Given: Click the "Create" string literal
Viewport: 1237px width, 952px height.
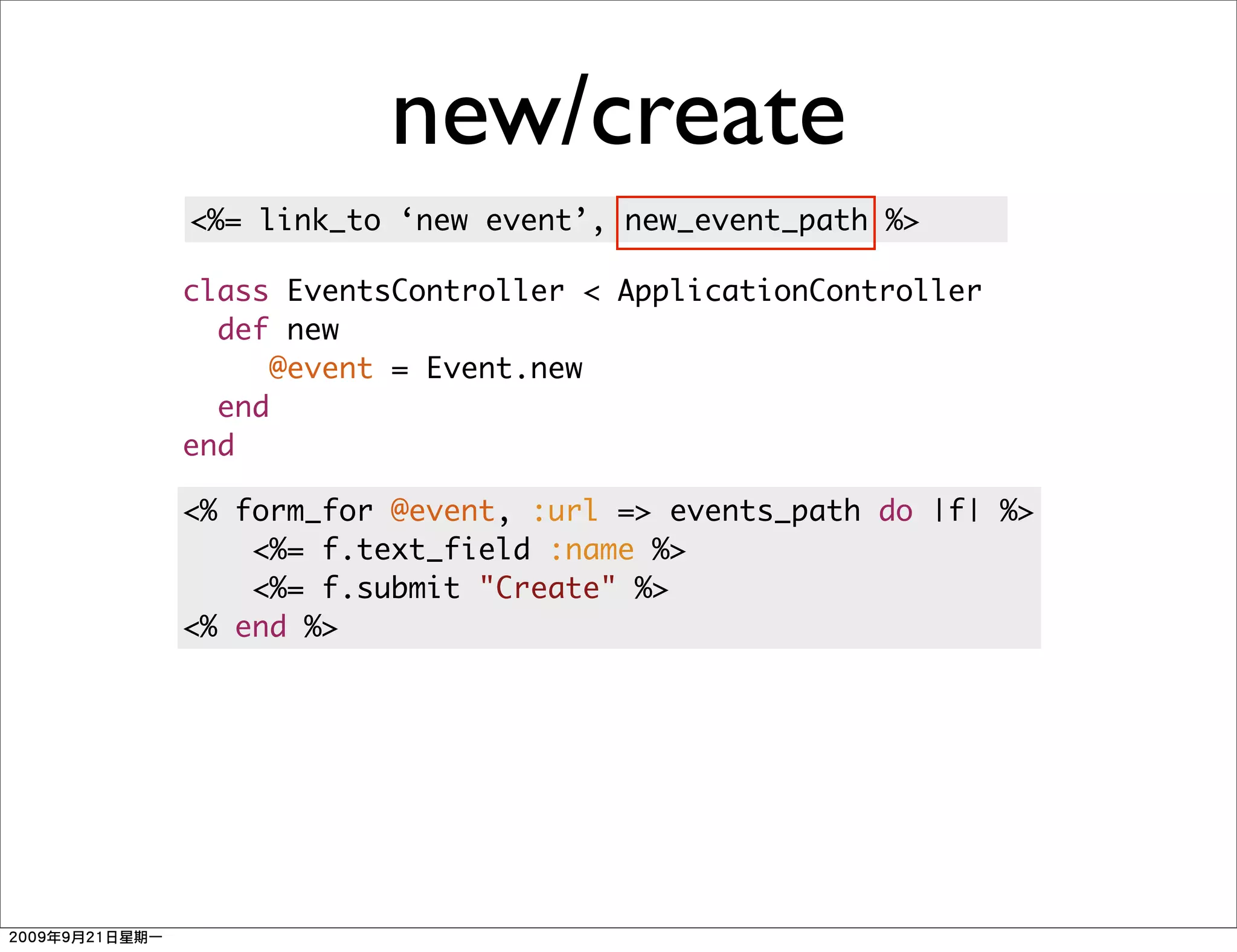Looking at the screenshot, I should [547, 588].
